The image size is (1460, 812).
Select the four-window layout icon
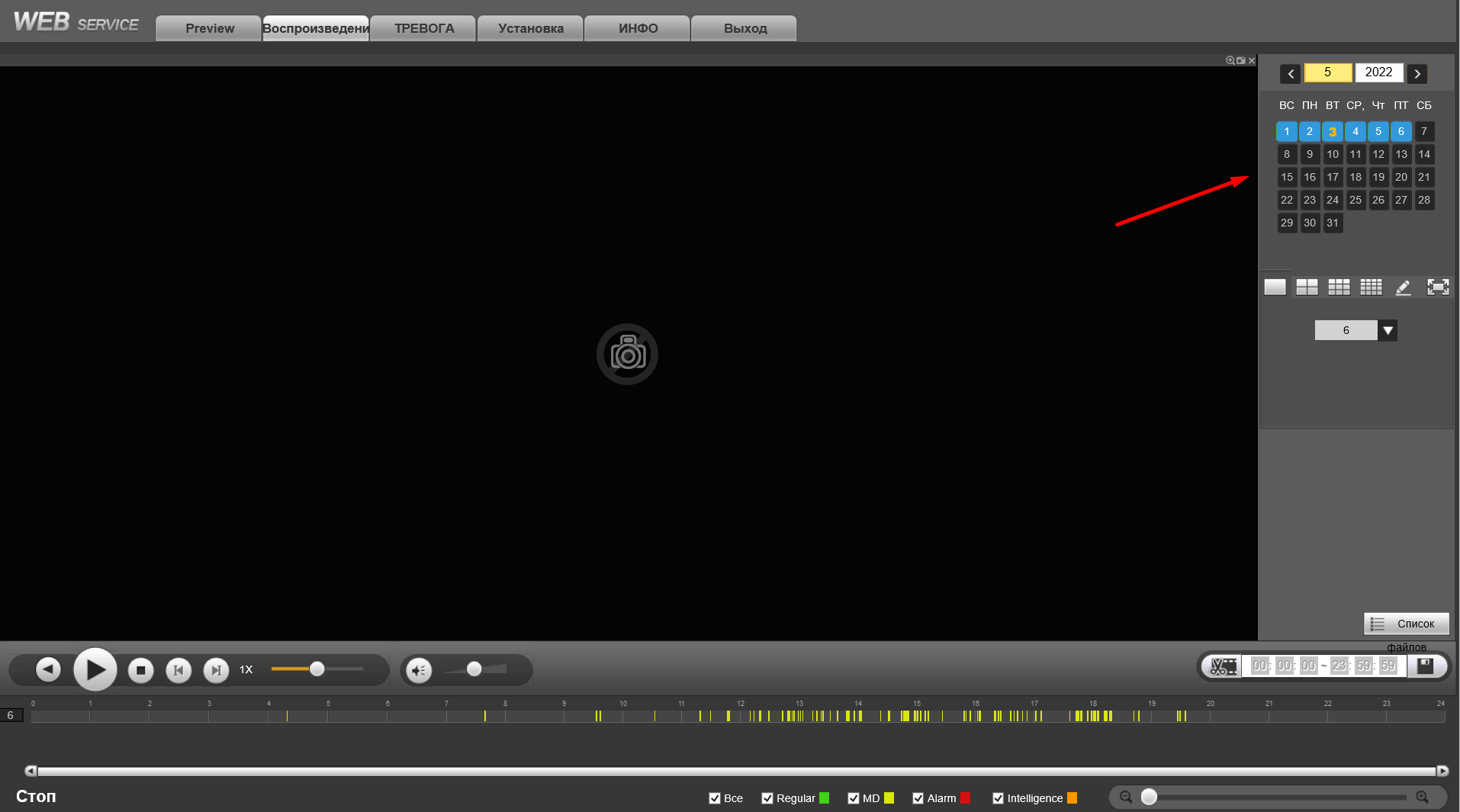coord(1307,287)
